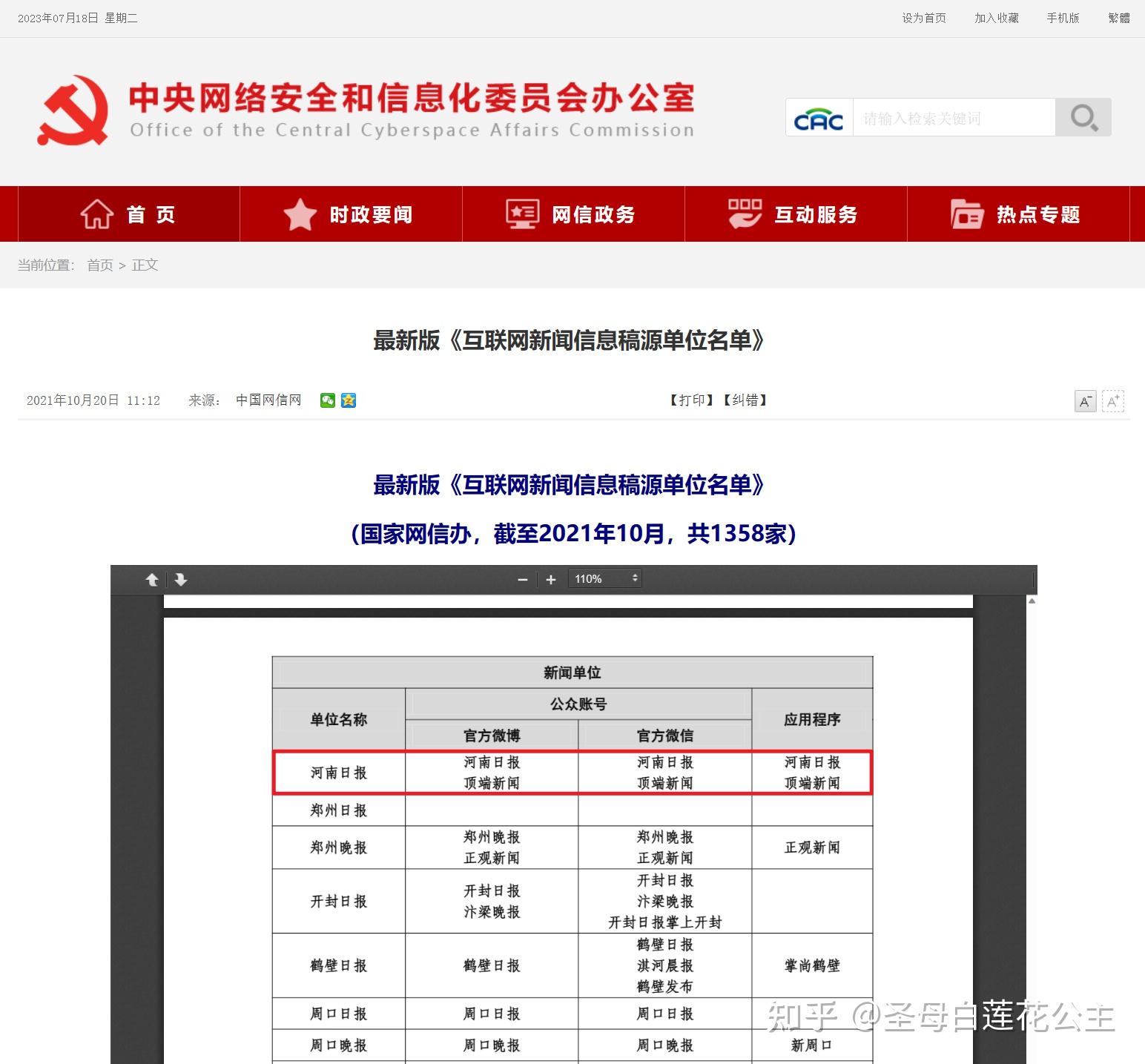
Task: Click 新周口 app cell
Action: (812, 1045)
